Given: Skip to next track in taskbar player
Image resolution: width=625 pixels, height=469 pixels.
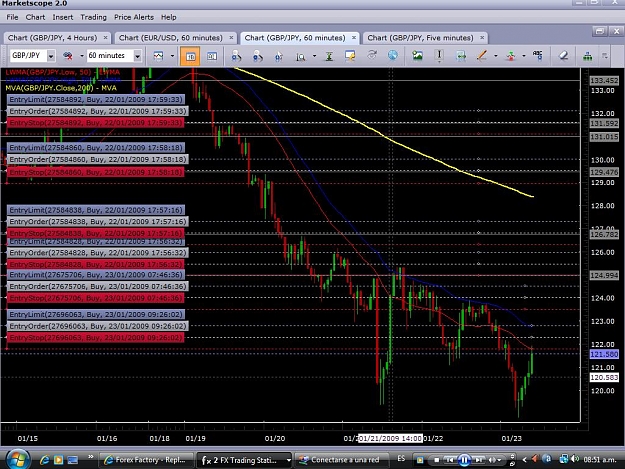Looking at the screenshot, I should coord(479,460).
